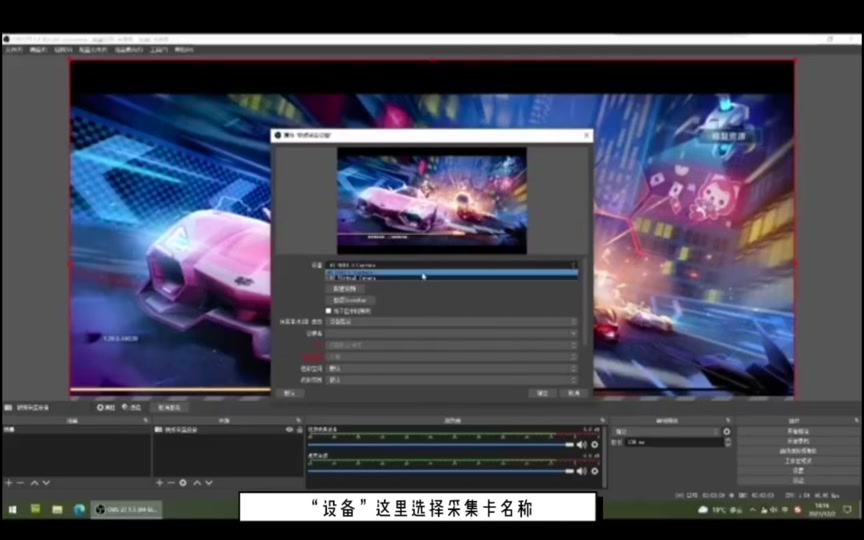Screen dimensions: 864x540
Task: Open the Resolution dropdown
Action: pyautogui.click(x=452, y=334)
